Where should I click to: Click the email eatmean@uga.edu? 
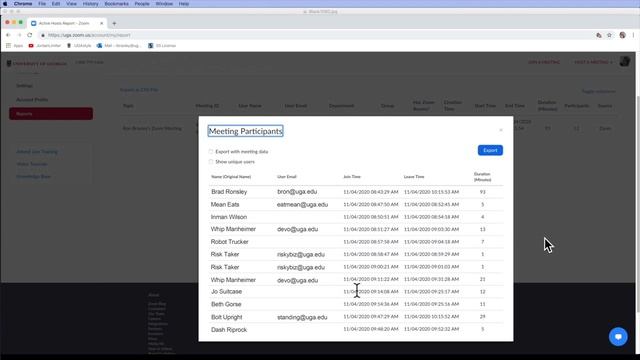coord(302,204)
